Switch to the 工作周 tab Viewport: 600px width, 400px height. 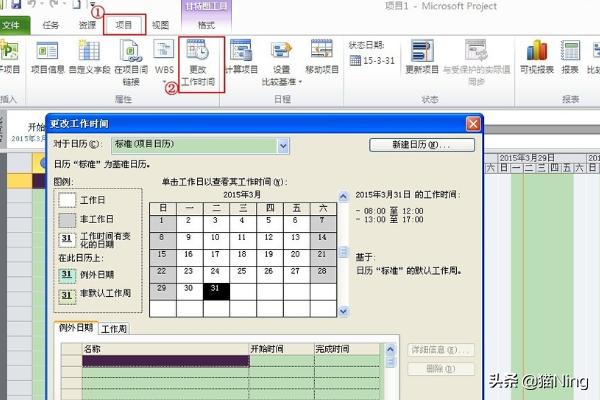[113, 328]
